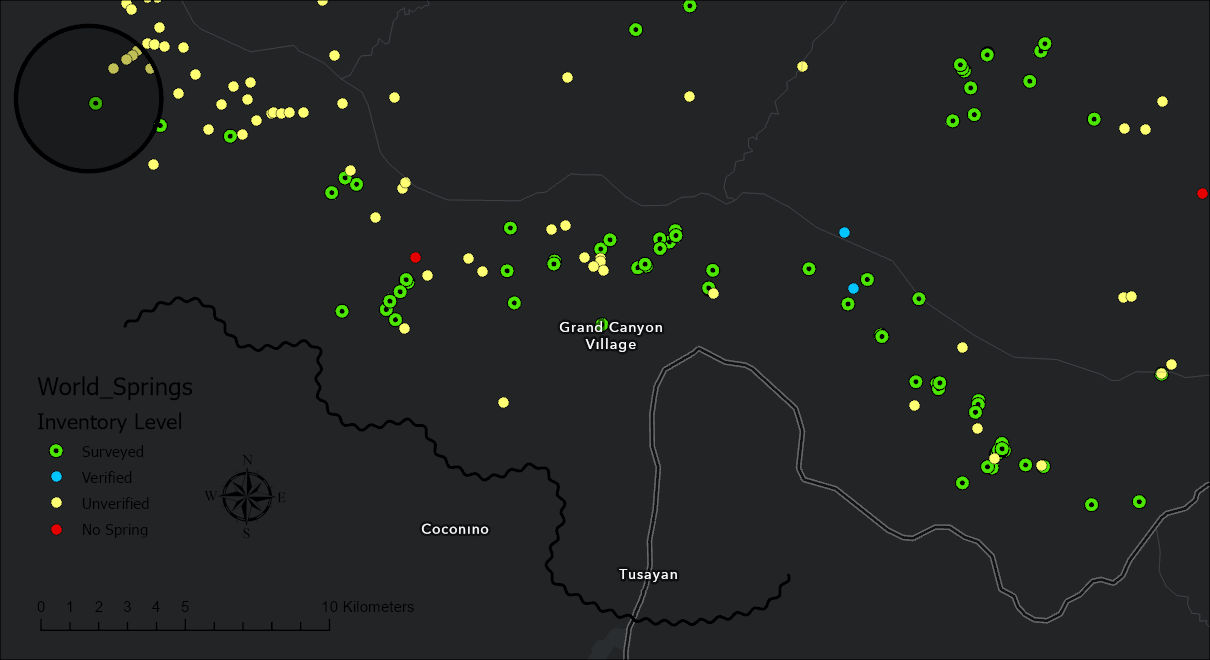The width and height of the screenshot is (1210, 660).
Task: Click the Inventory Level legend heading
Action: (110, 422)
